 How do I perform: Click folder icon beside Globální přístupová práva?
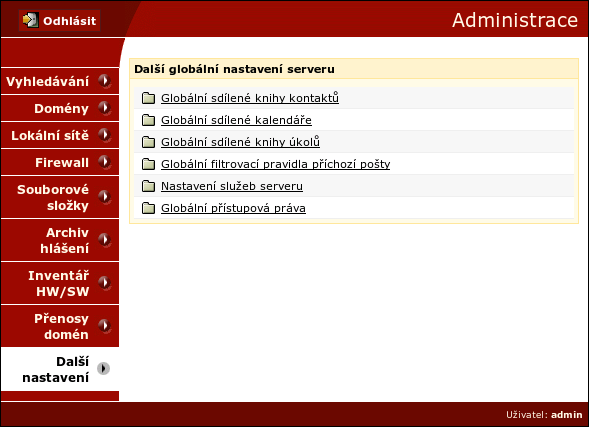tap(148, 208)
